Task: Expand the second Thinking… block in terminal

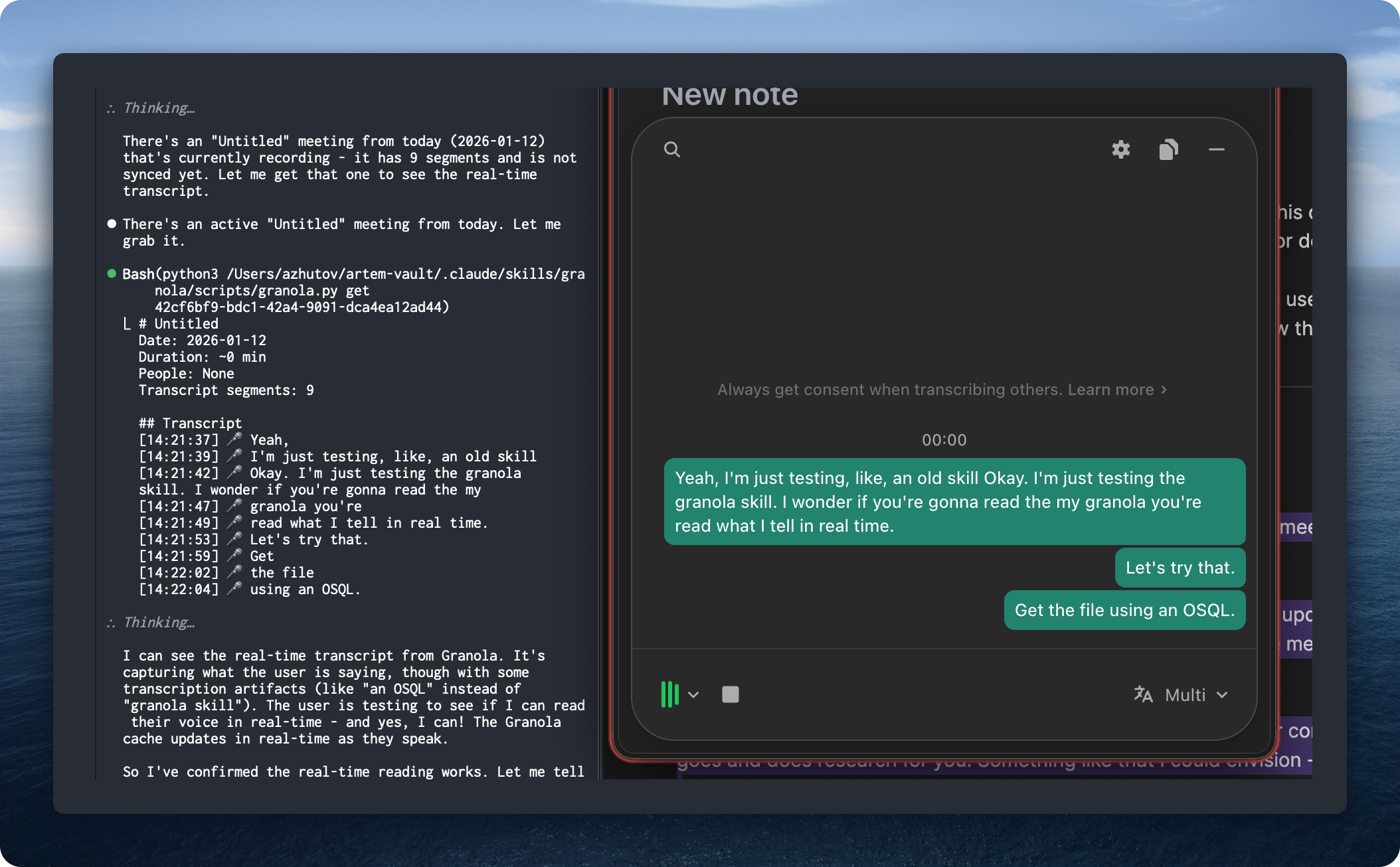Action: 159,622
